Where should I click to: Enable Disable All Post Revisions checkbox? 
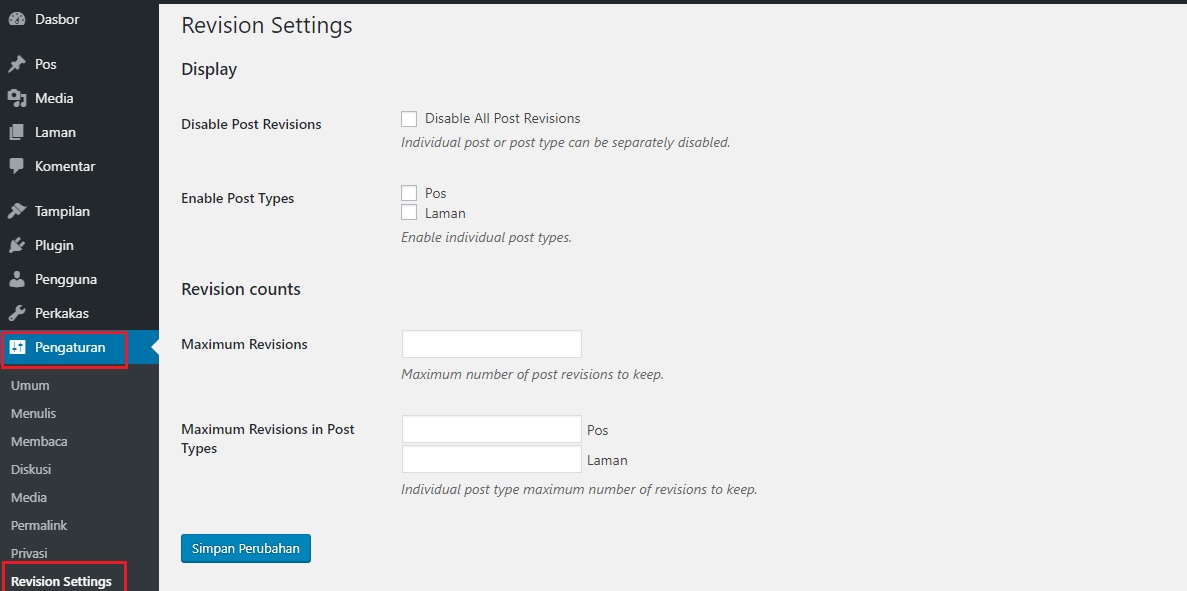click(408, 118)
